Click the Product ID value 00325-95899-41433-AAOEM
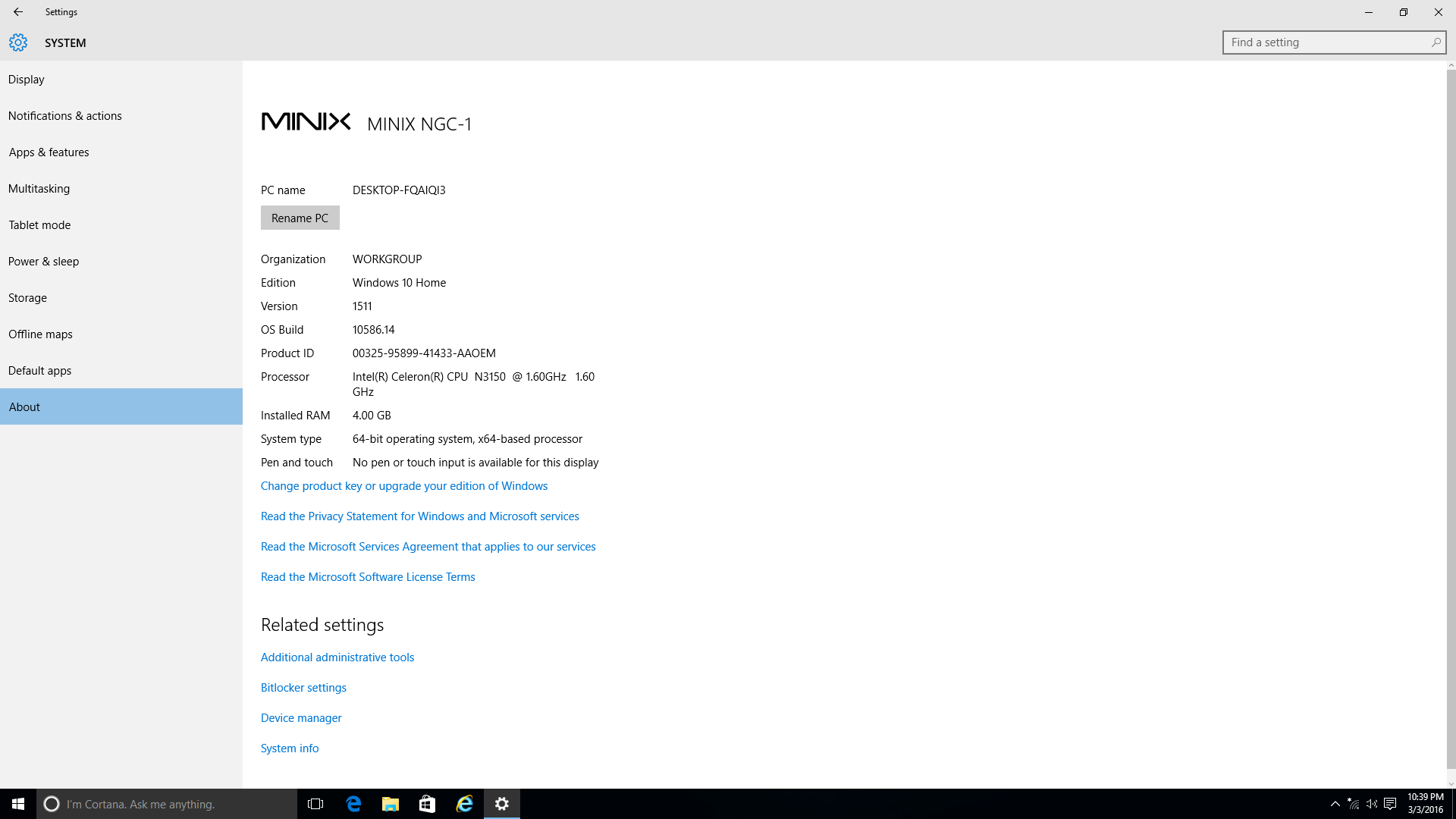 (x=424, y=353)
